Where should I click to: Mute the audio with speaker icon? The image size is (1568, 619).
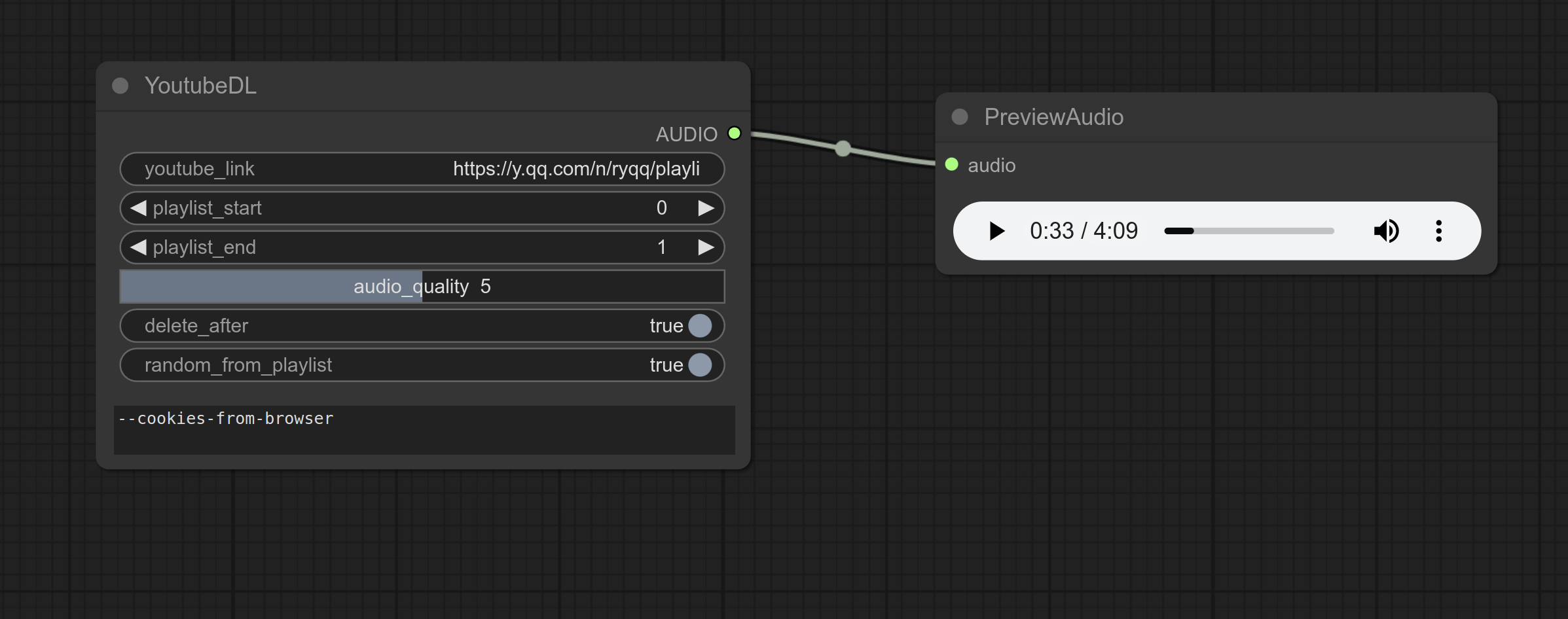(x=1386, y=231)
